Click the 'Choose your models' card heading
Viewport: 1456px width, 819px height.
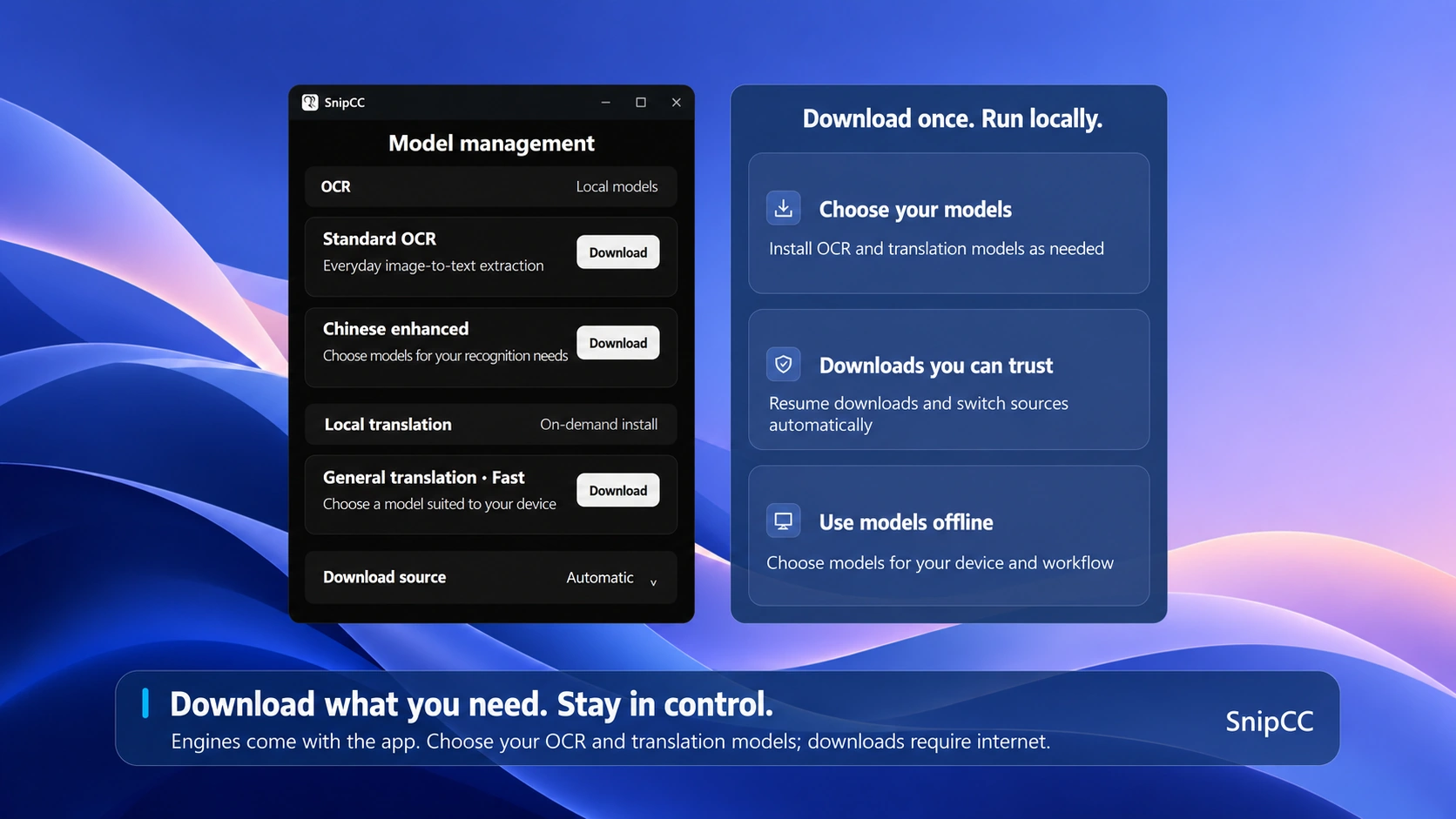coord(915,210)
